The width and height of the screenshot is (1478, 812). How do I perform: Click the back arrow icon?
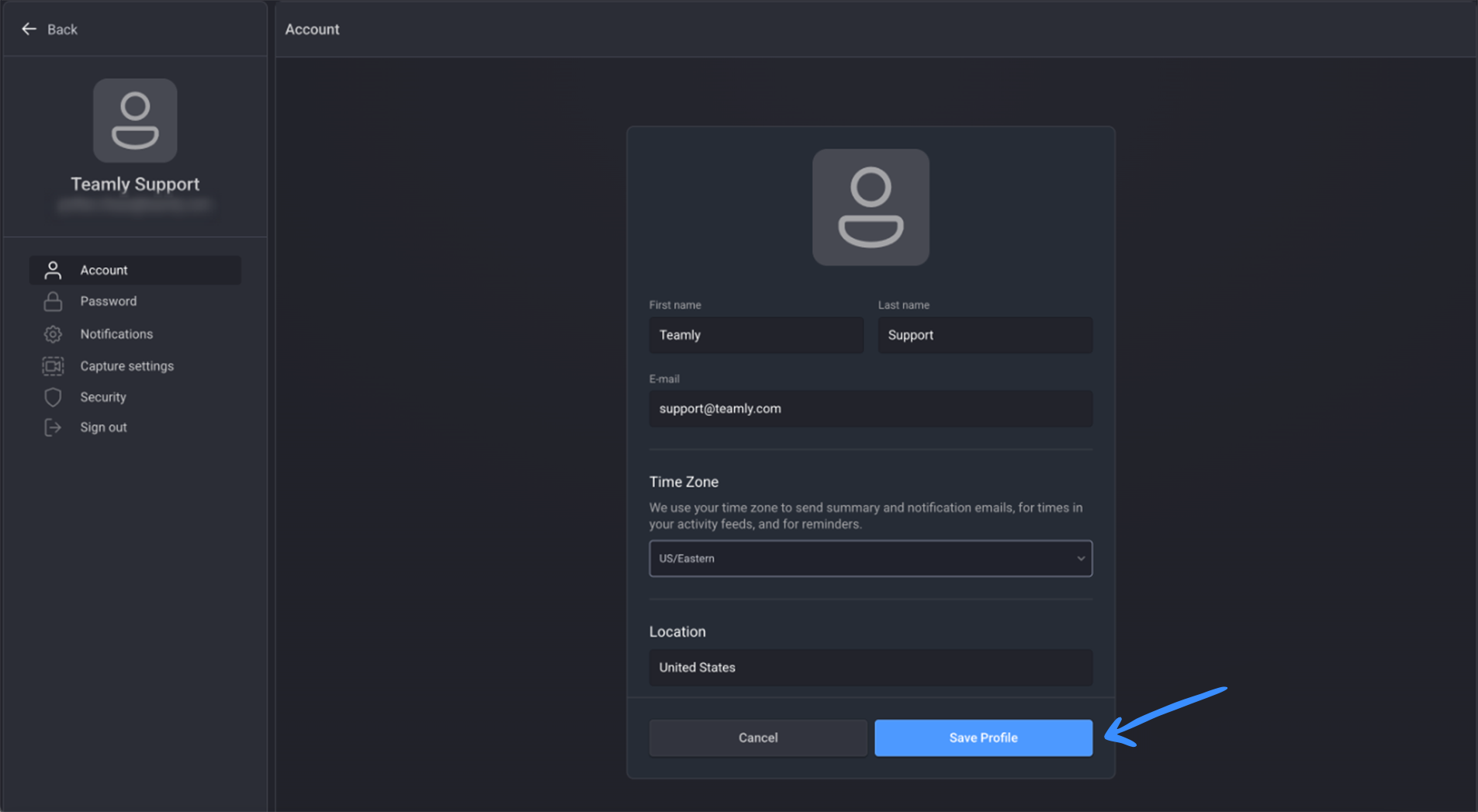[x=29, y=29]
